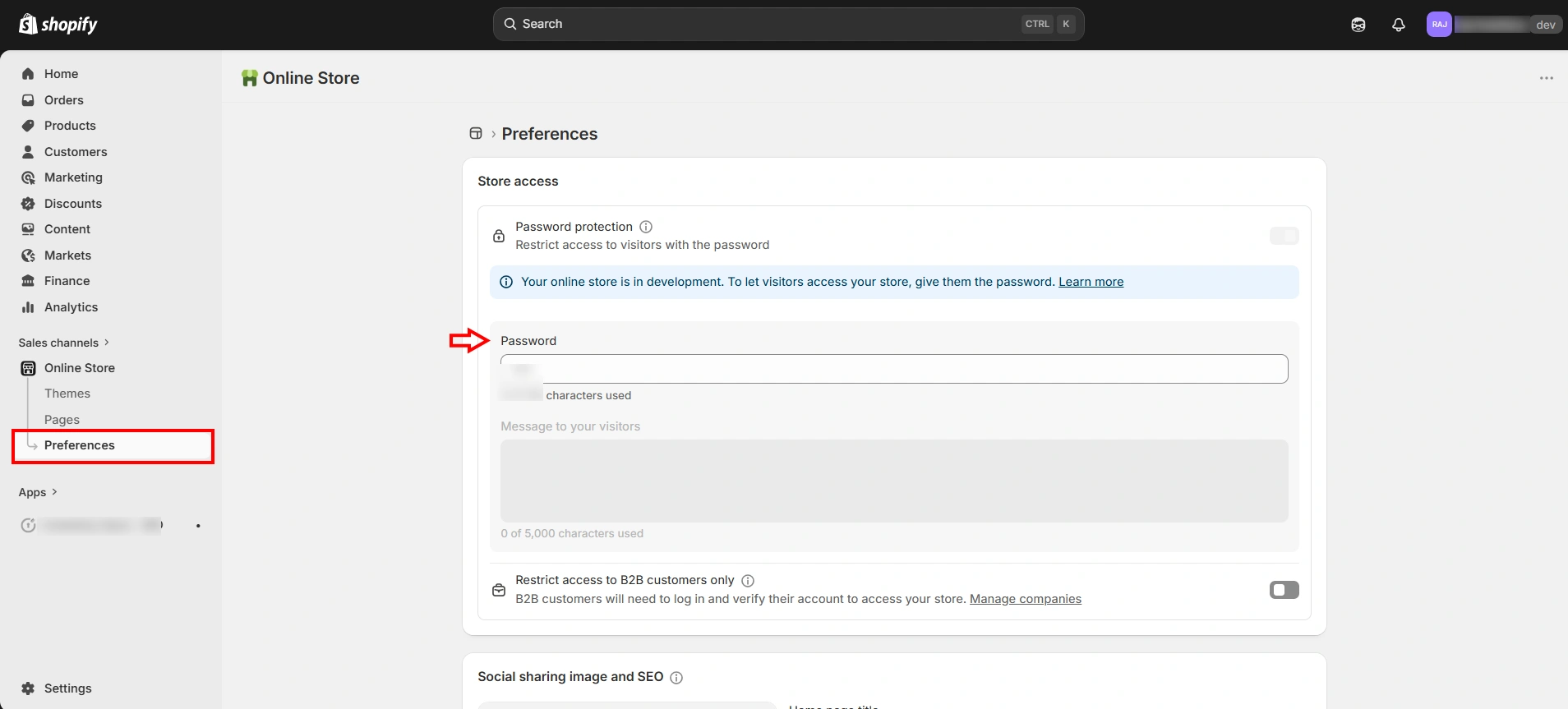Click the blurred app entry icon
This screenshot has width=1568, height=709.
pyautogui.click(x=28, y=525)
